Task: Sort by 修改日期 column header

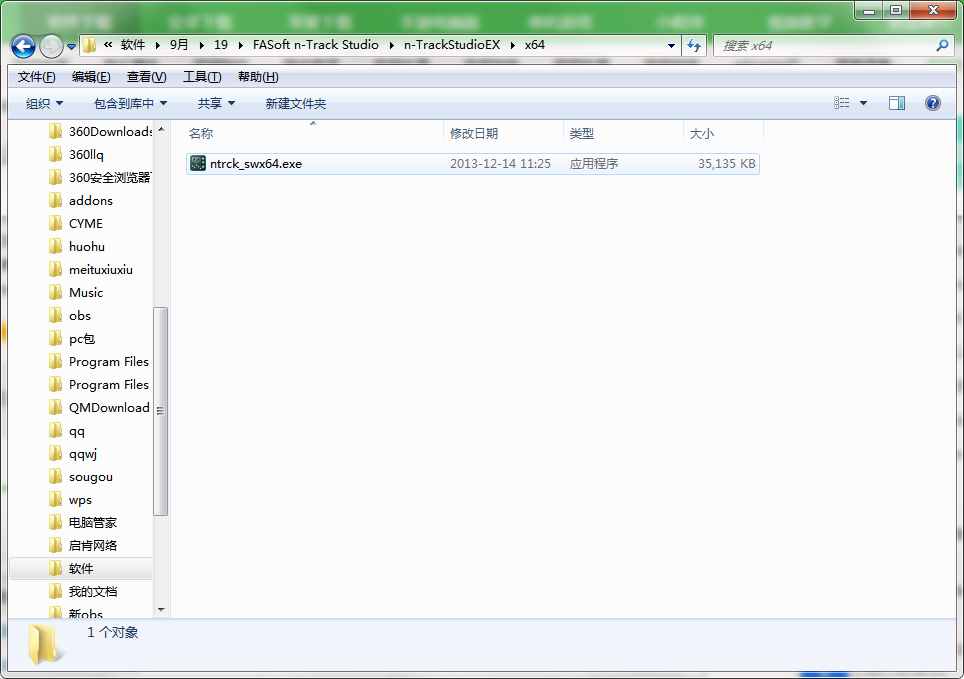Action: tap(503, 133)
